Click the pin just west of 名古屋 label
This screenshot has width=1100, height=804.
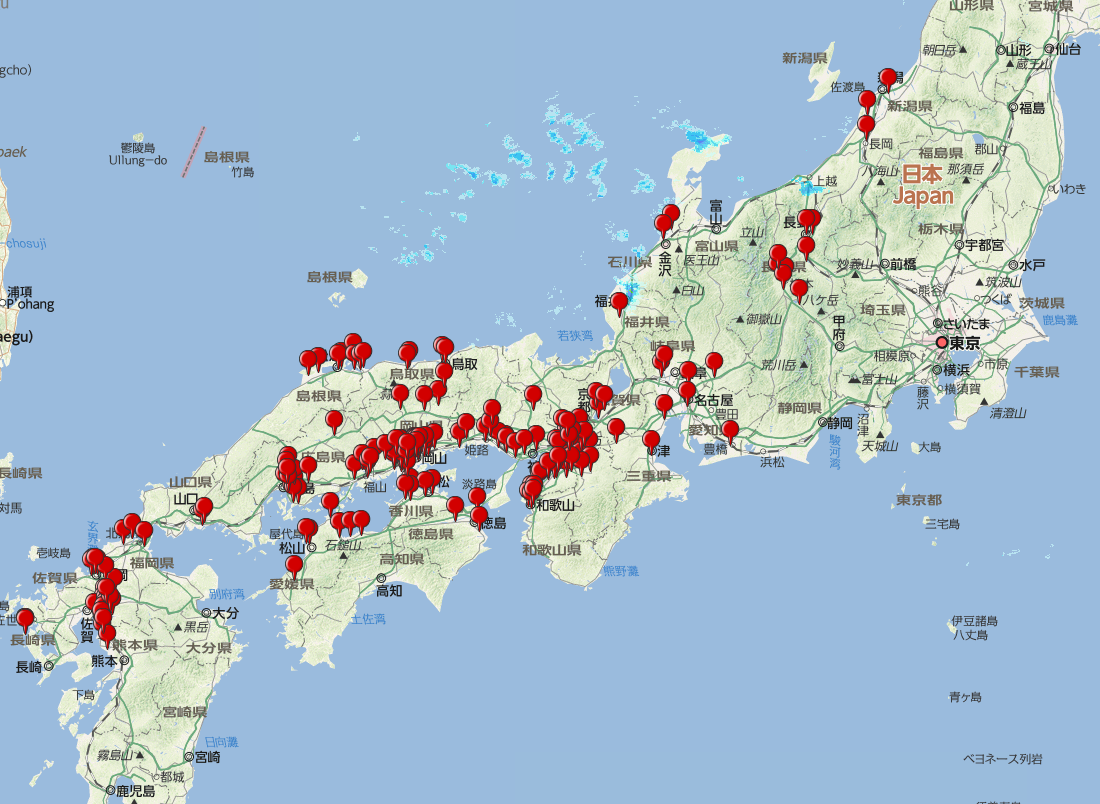point(687,391)
